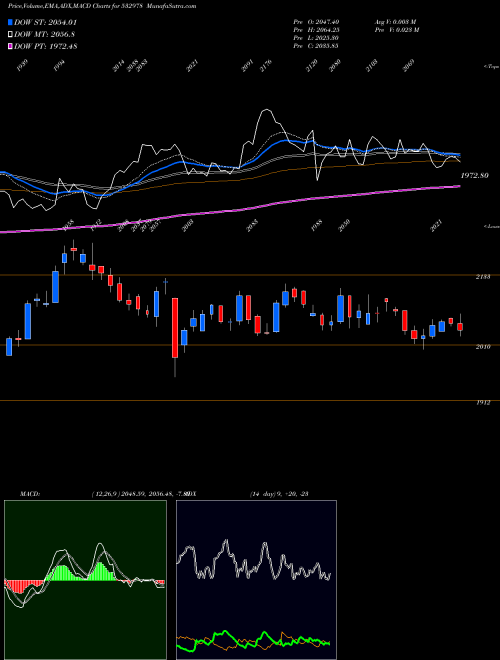Image resolution: width=500 pixels, height=660 pixels.
Task: Click the tall green histogram peak in MACD
Action: click(100, 571)
